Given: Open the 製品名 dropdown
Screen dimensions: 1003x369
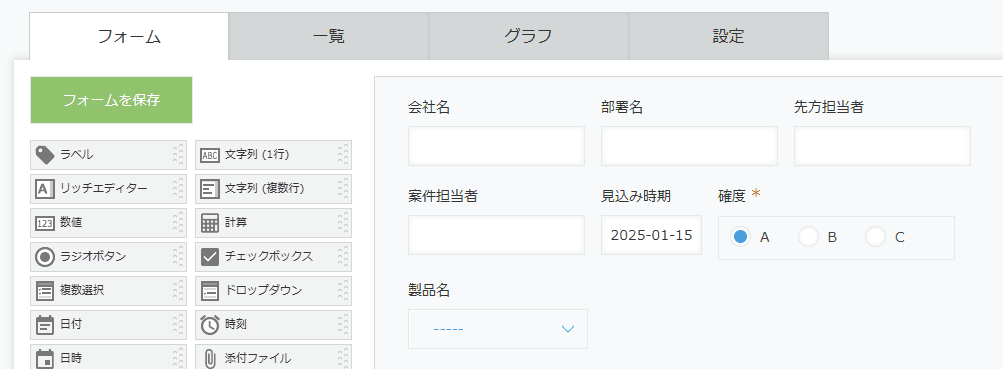Looking at the screenshot, I should 498,329.
